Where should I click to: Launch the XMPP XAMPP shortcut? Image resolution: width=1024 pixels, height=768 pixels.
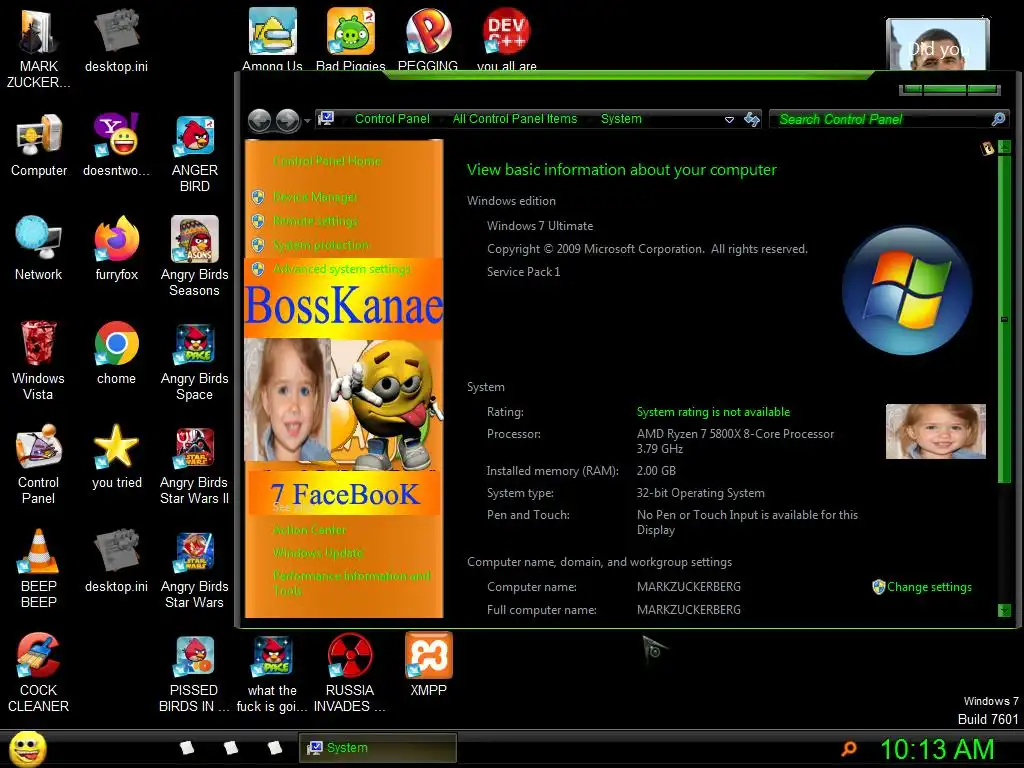[x=428, y=665]
